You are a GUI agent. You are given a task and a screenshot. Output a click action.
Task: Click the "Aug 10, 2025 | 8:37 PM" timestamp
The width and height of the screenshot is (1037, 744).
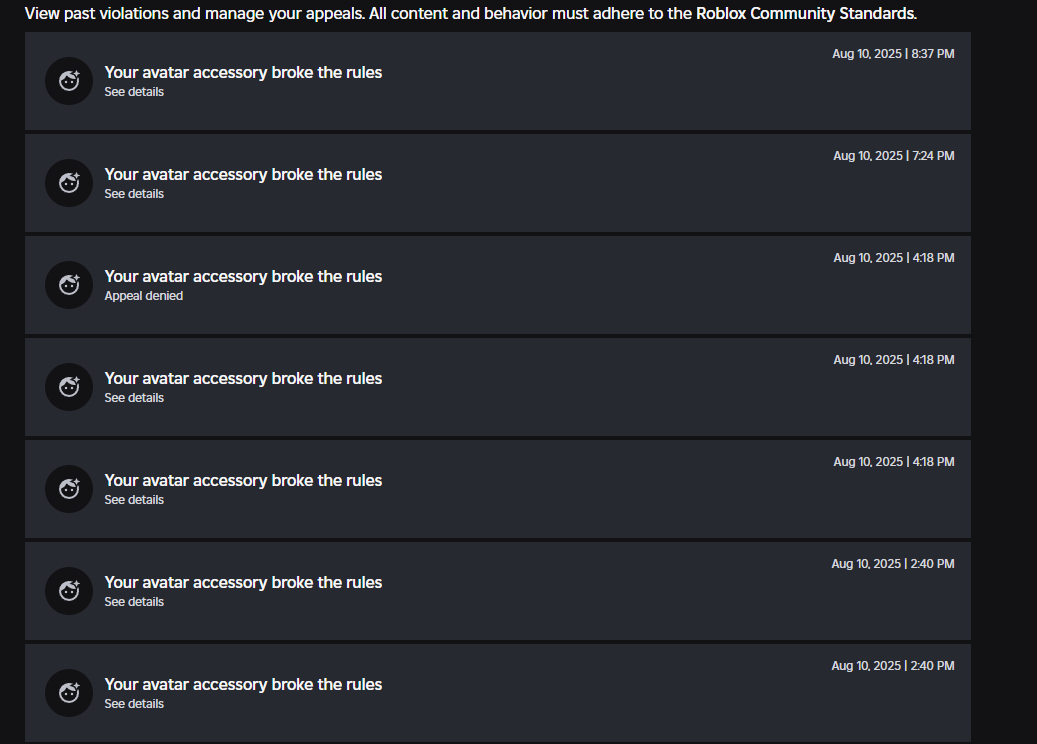point(893,54)
